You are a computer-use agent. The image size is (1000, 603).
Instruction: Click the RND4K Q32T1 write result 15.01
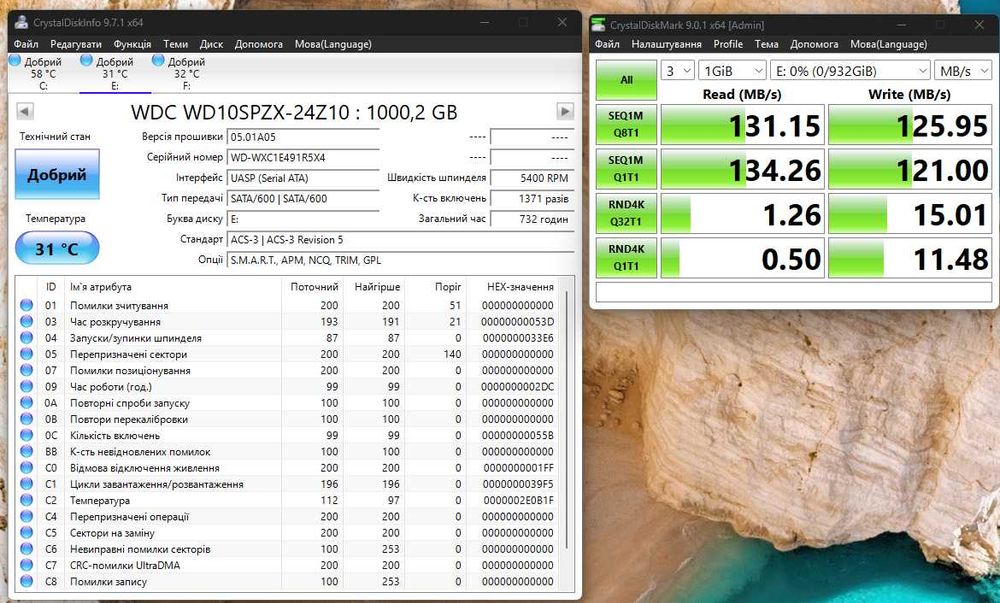click(x=910, y=214)
